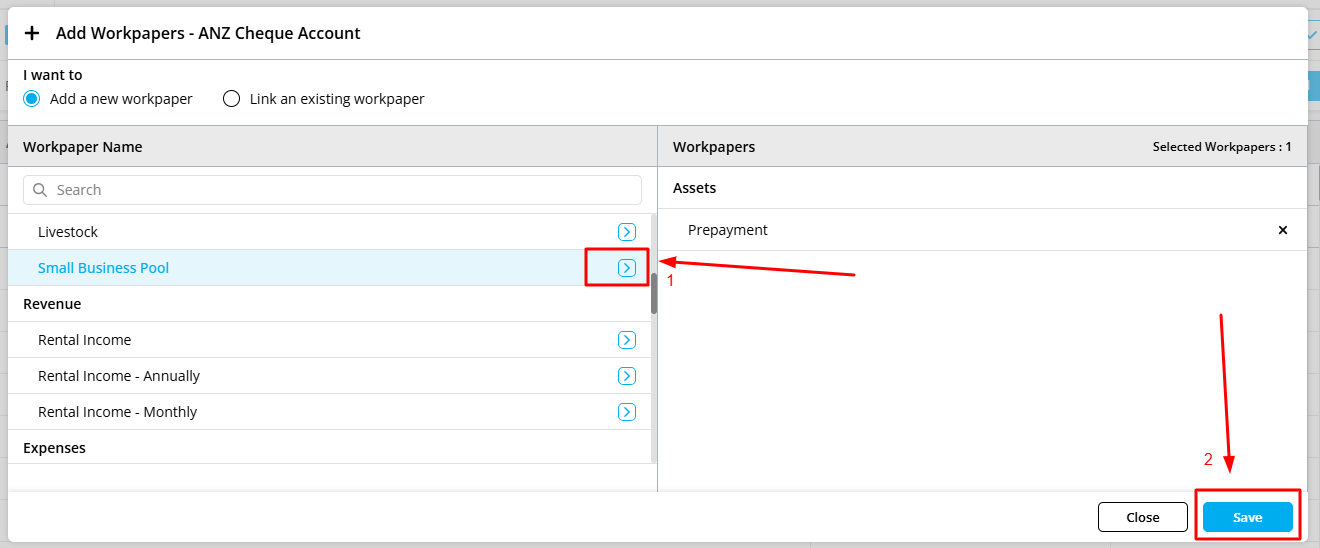Choose Link an existing workpaper radio button
This screenshot has width=1320, height=548.
coord(232,99)
